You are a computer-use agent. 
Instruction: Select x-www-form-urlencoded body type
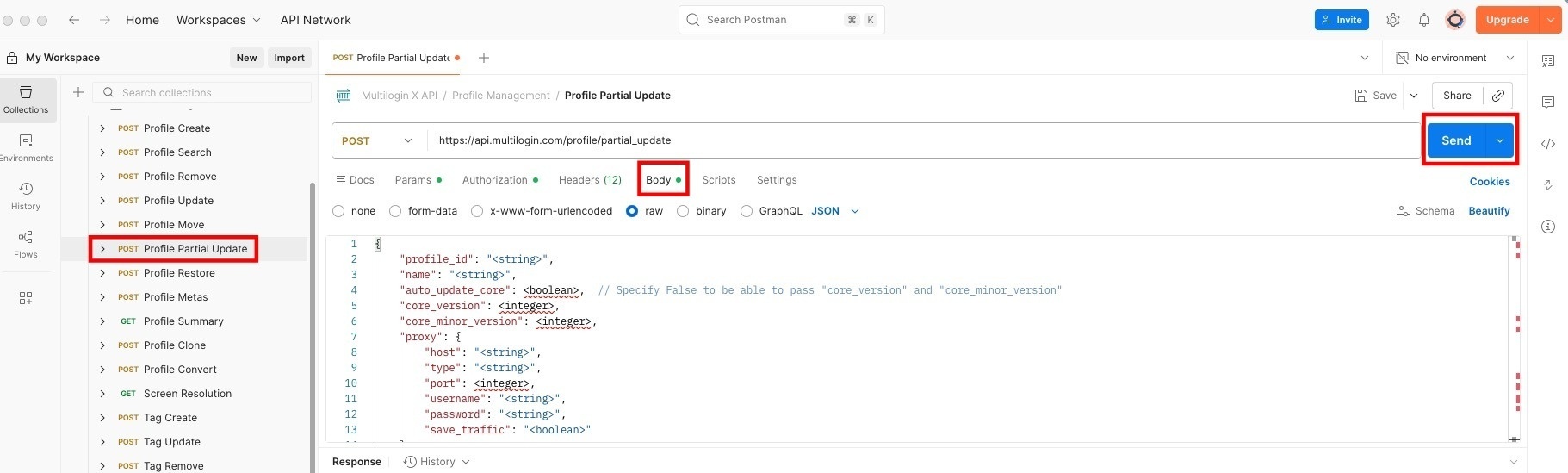click(x=477, y=211)
